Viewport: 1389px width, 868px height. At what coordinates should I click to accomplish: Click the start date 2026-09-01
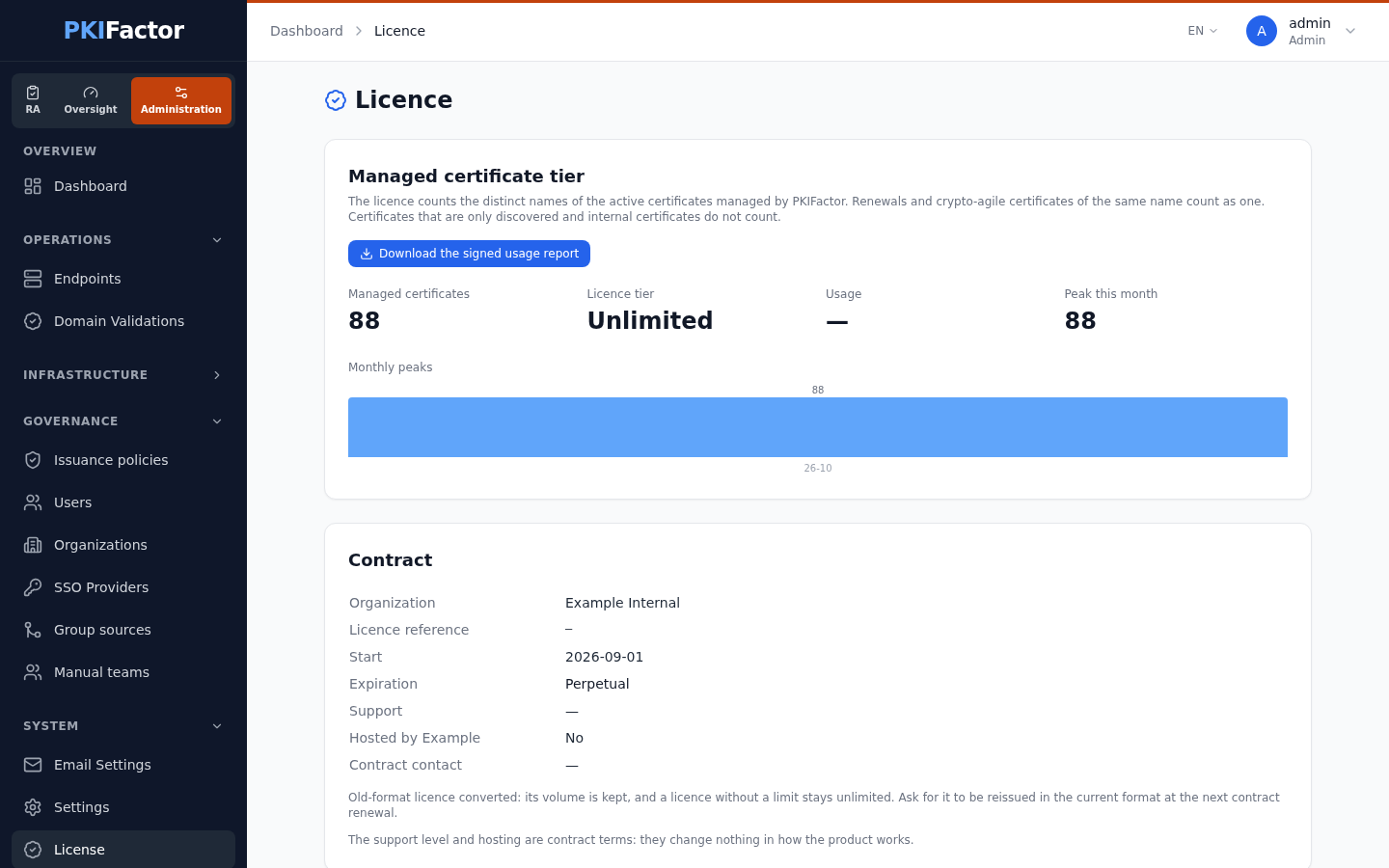coord(604,657)
